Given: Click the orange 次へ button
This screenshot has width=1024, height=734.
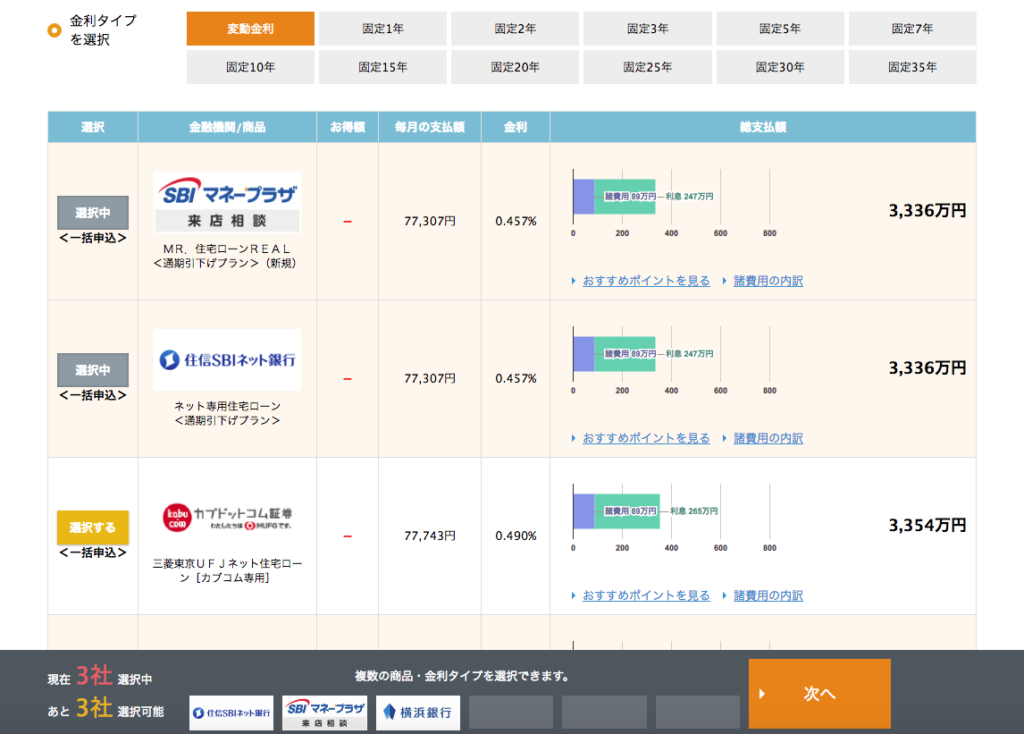Looking at the screenshot, I should pyautogui.click(x=819, y=694).
